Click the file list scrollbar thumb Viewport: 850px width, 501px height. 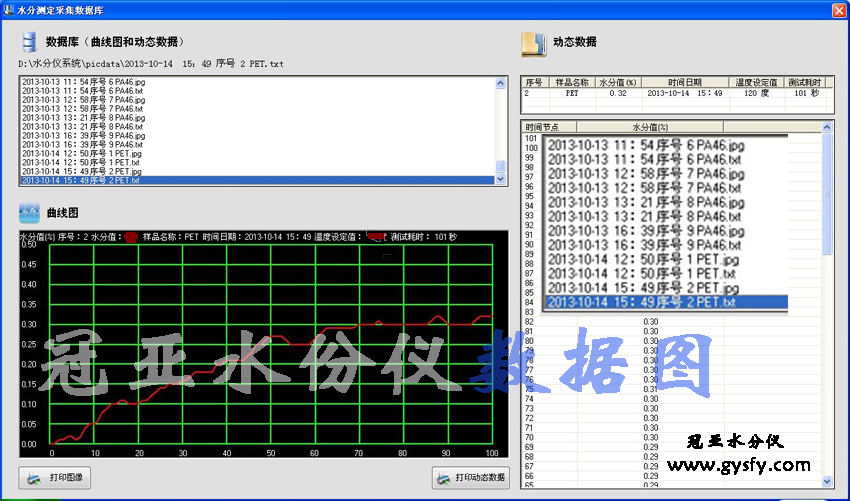click(500, 166)
